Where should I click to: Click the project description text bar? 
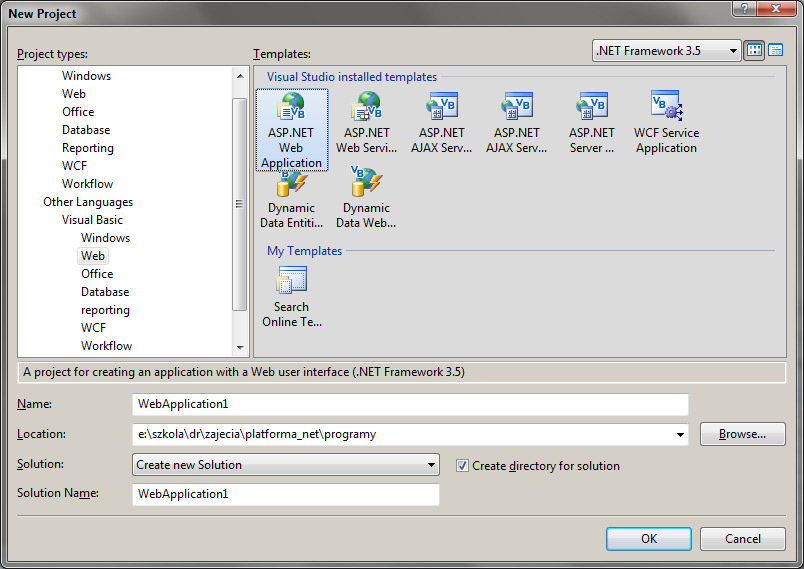401,372
